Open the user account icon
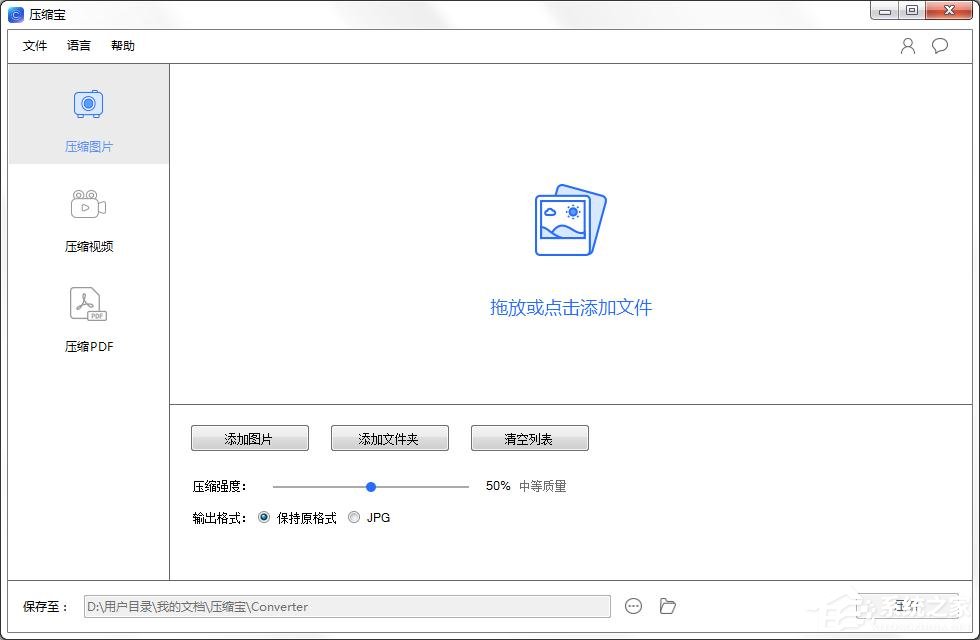 click(907, 45)
